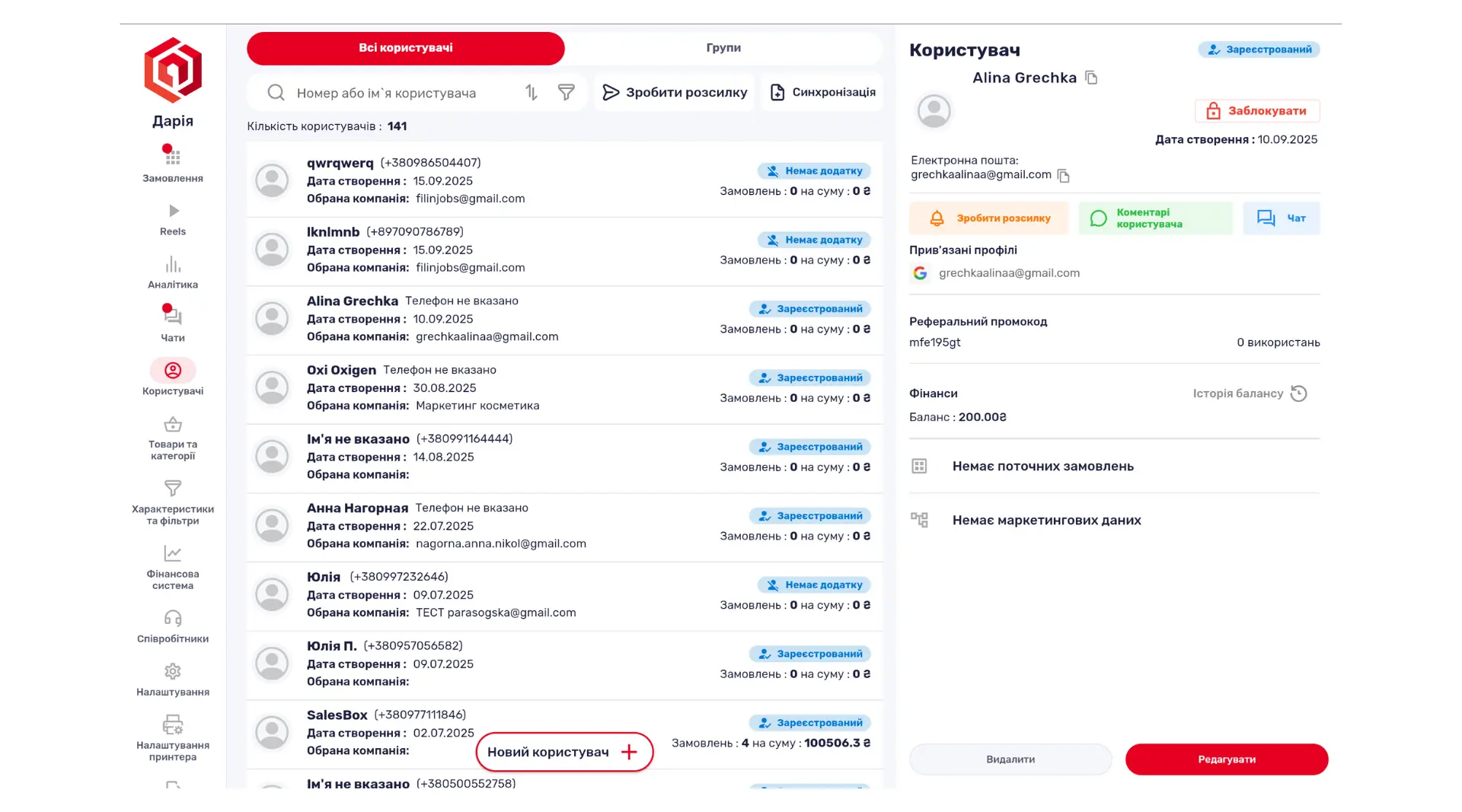Click the 0 використань usage count

1278,342
